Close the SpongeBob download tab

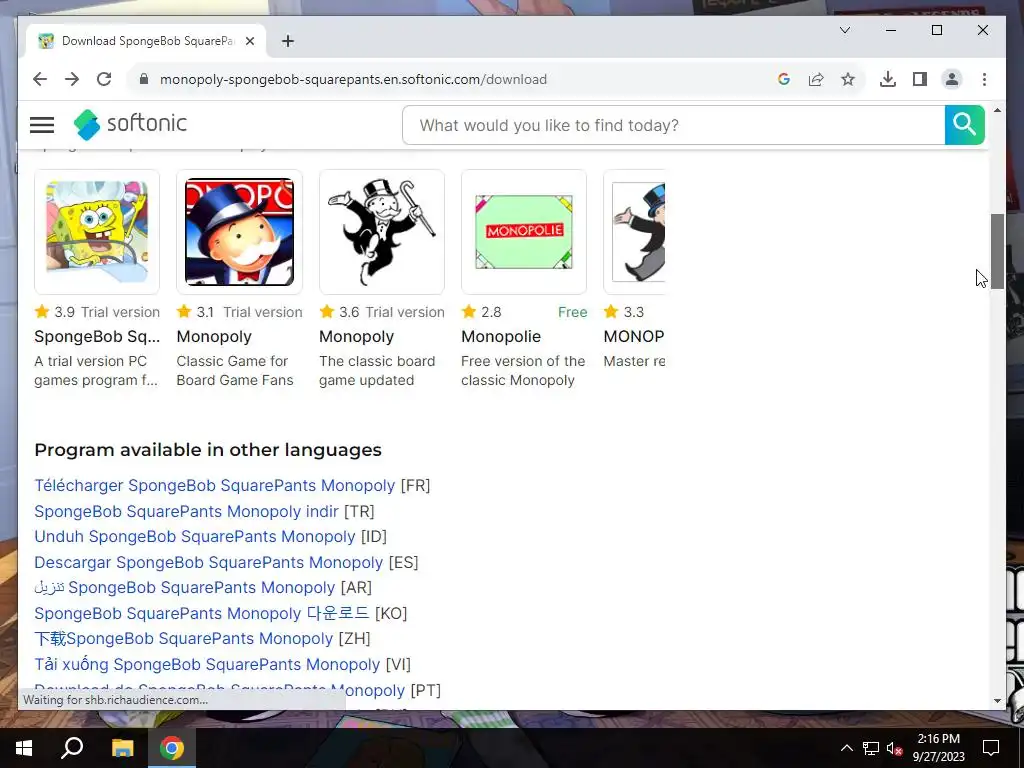coord(249,41)
